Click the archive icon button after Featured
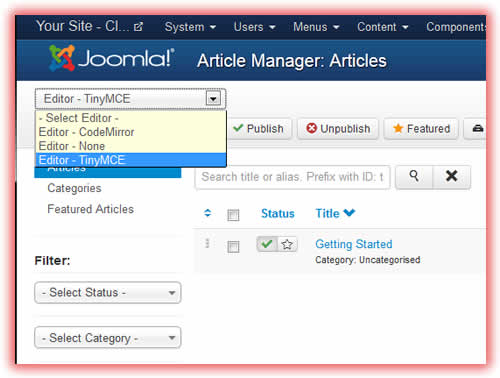Screen dimensions: 500x378 pyautogui.click(x=476, y=129)
